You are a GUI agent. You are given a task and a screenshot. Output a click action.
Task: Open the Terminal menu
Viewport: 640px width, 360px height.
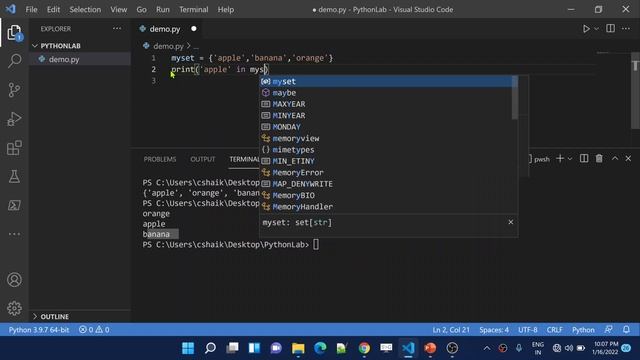click(193, 9)
